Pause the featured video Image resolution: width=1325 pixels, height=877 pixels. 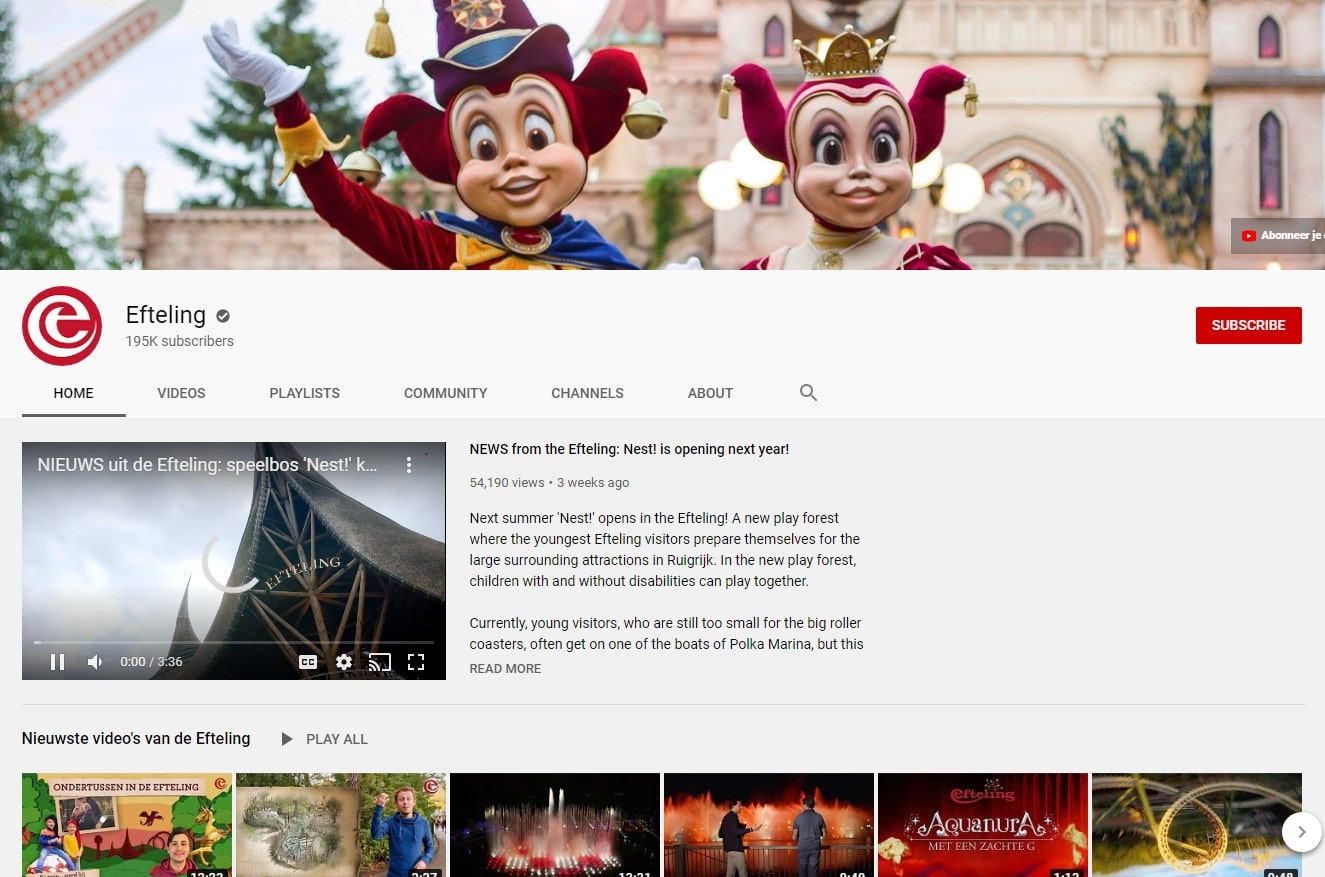click(x=58, y=662)
